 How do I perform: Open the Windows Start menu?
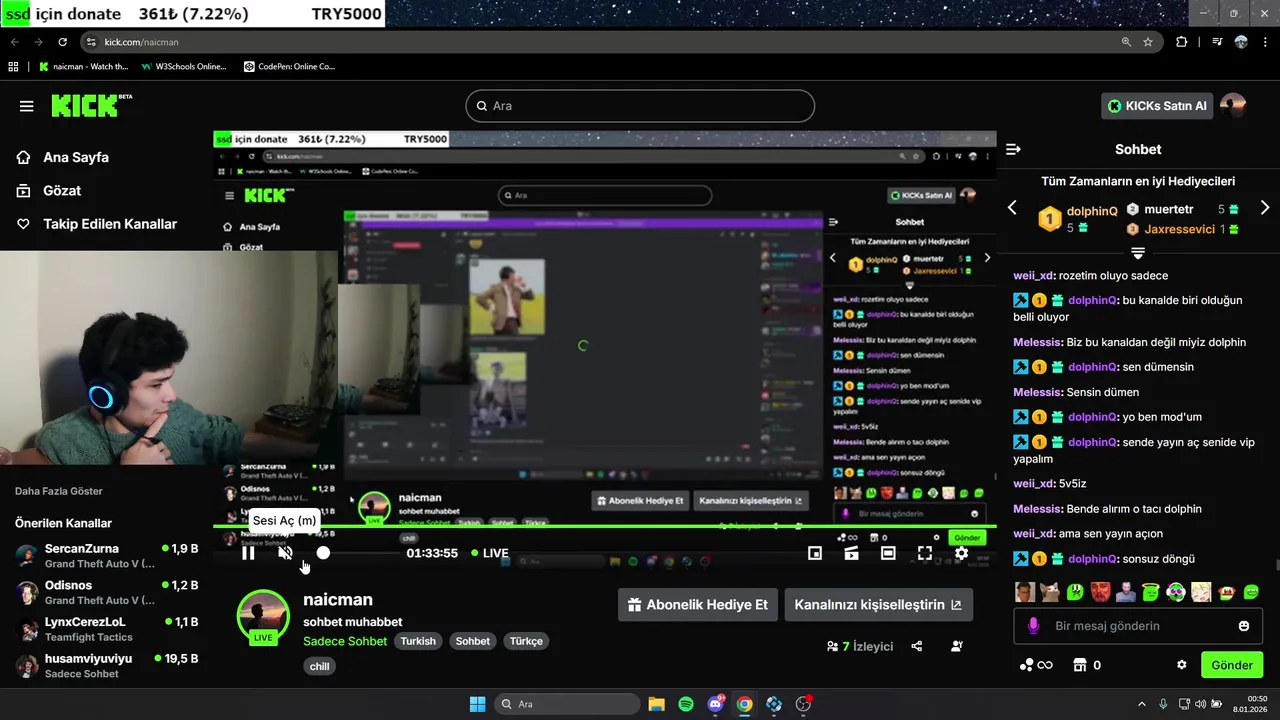click(x=477, y=704)
